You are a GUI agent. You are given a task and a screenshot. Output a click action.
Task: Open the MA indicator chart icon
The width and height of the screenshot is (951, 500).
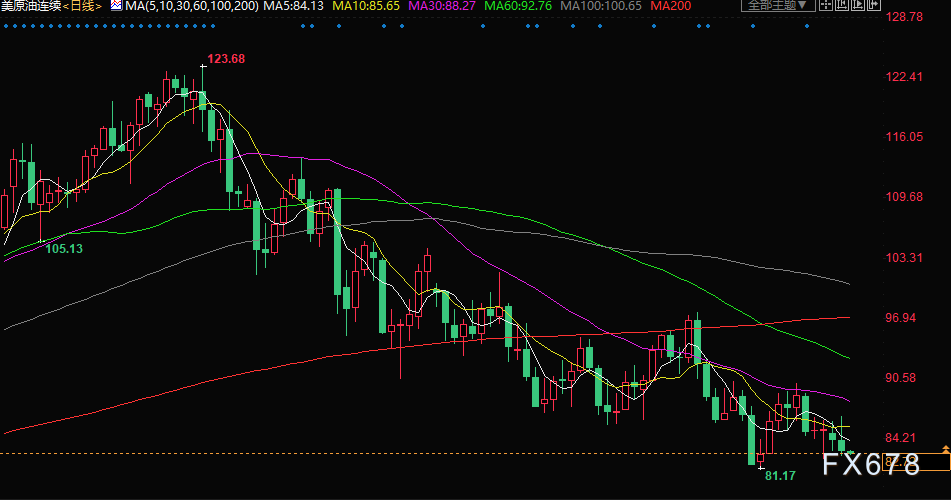[x=116, y=5]
